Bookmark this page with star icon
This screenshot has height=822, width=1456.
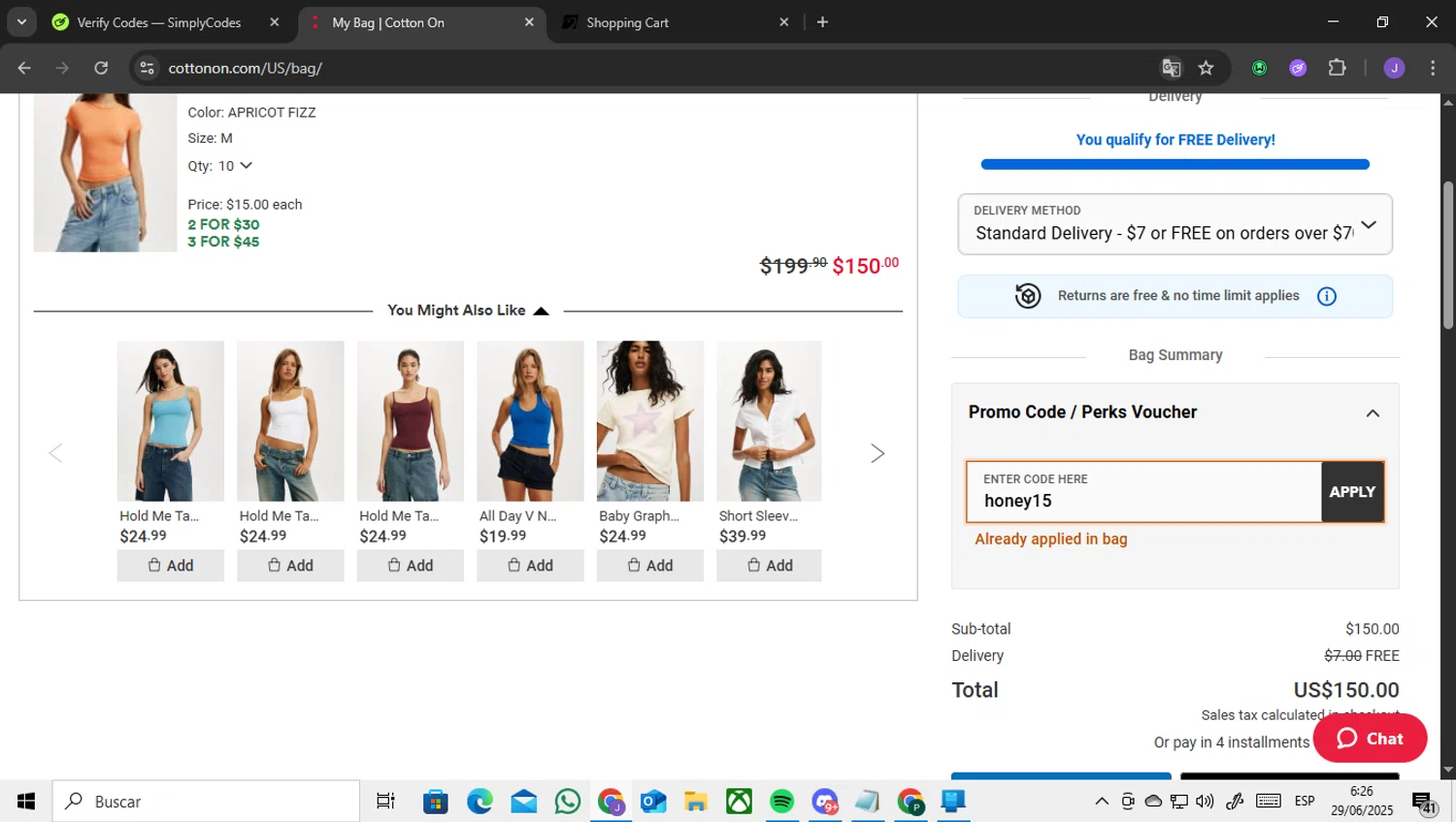click(x=1206, y=68)
